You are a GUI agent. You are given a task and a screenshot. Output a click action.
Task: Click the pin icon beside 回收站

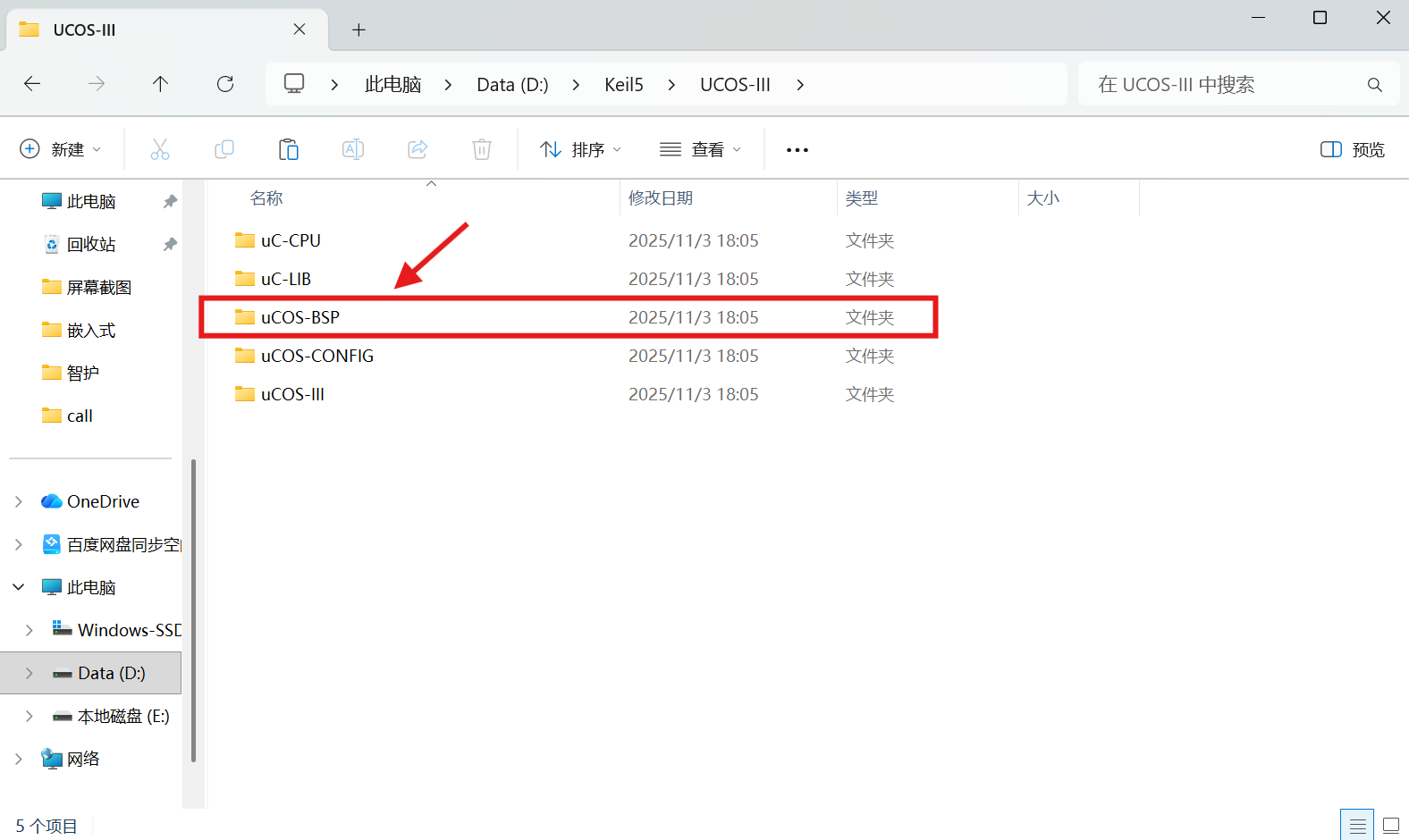tap(170, 244)
